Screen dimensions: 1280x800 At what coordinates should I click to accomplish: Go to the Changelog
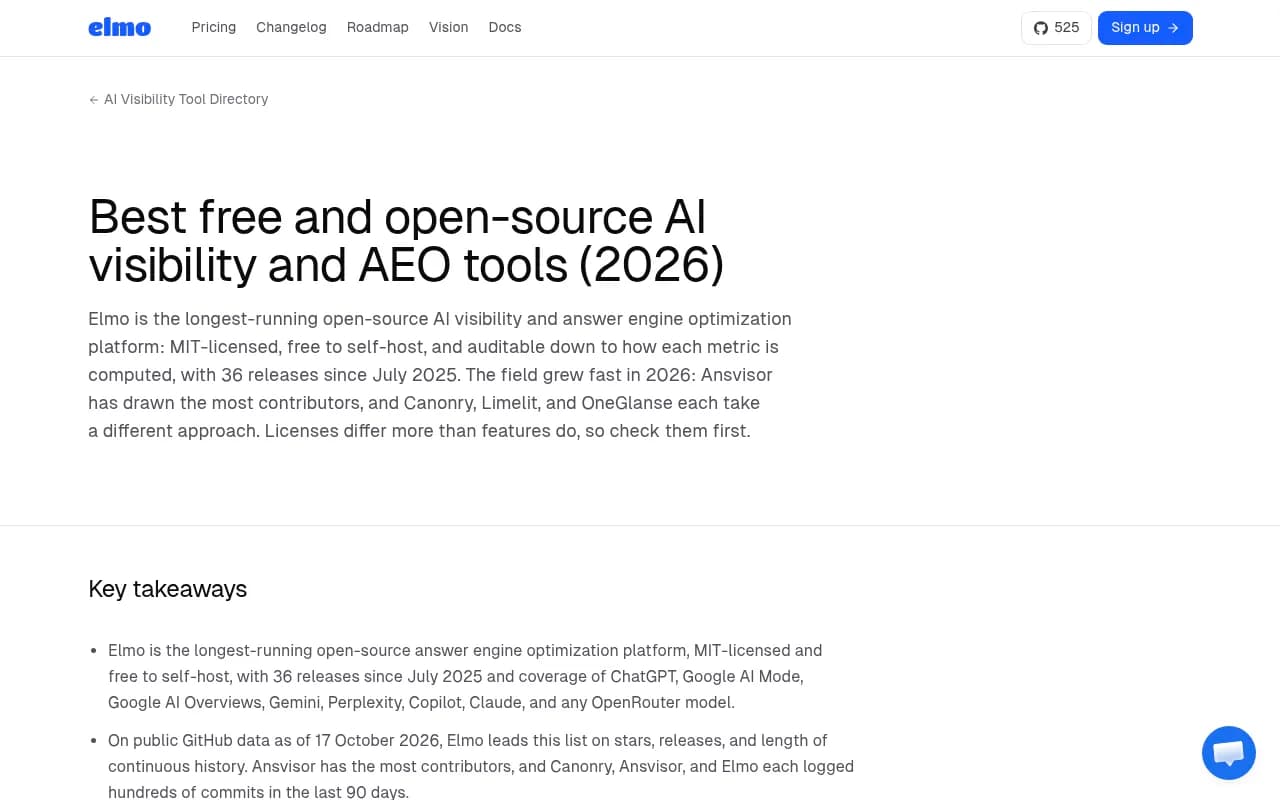(291, 28)
